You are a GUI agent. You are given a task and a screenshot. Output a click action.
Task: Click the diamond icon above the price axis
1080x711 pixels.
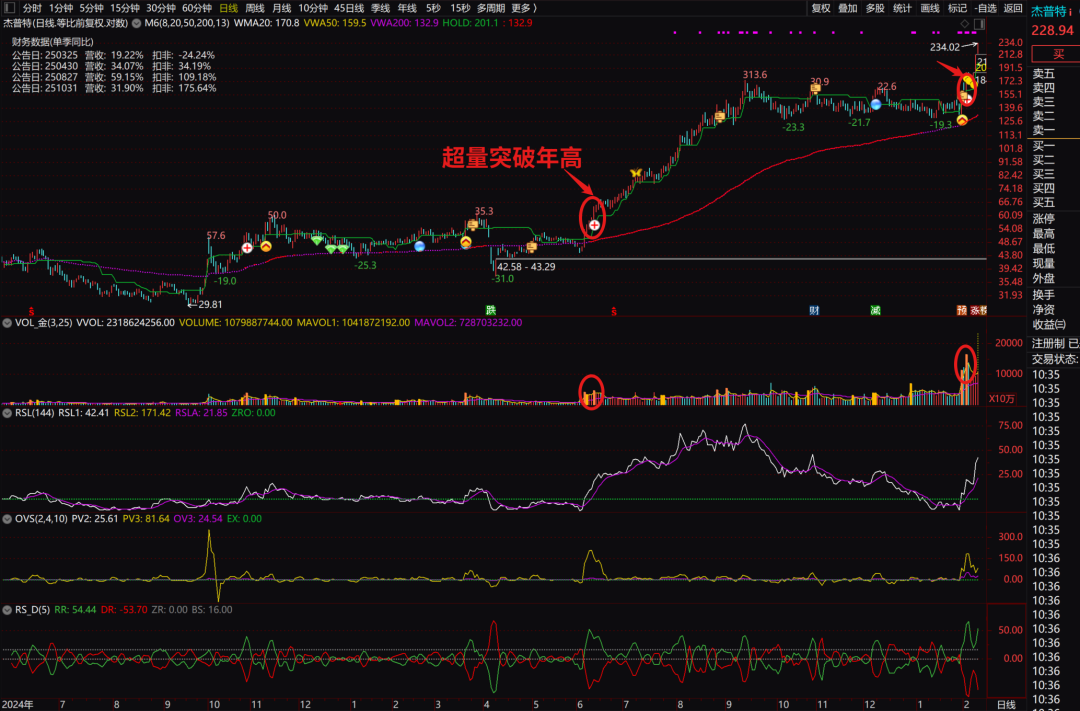coord(965,23)
